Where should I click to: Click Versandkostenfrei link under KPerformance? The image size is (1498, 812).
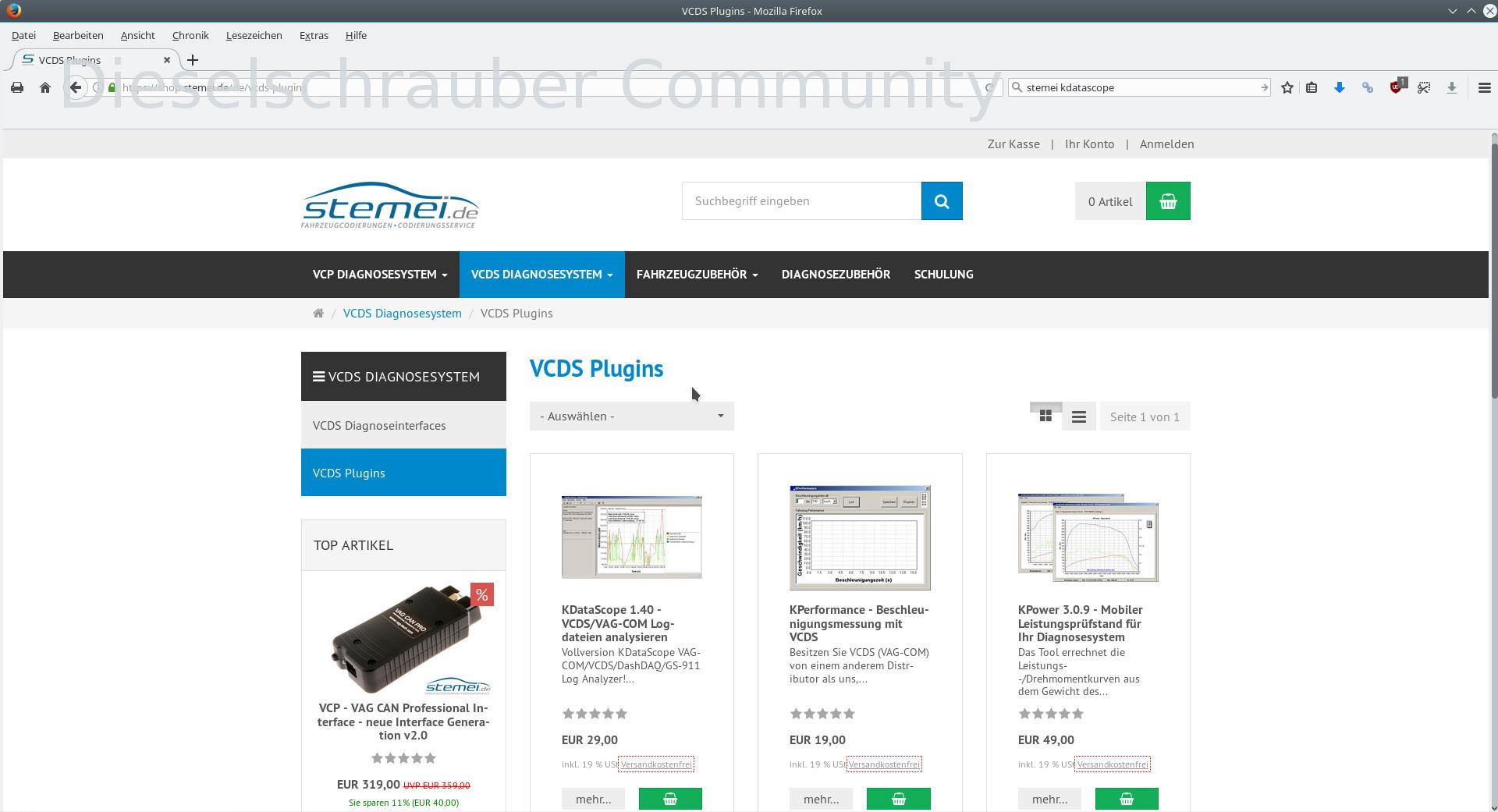[x=884, y=764]
